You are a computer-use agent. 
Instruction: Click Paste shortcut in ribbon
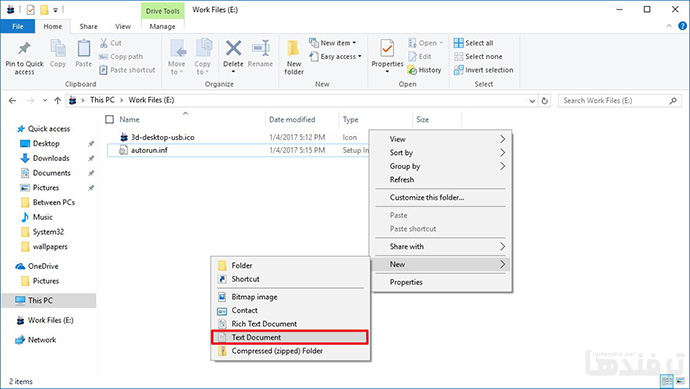coord(127,70)
